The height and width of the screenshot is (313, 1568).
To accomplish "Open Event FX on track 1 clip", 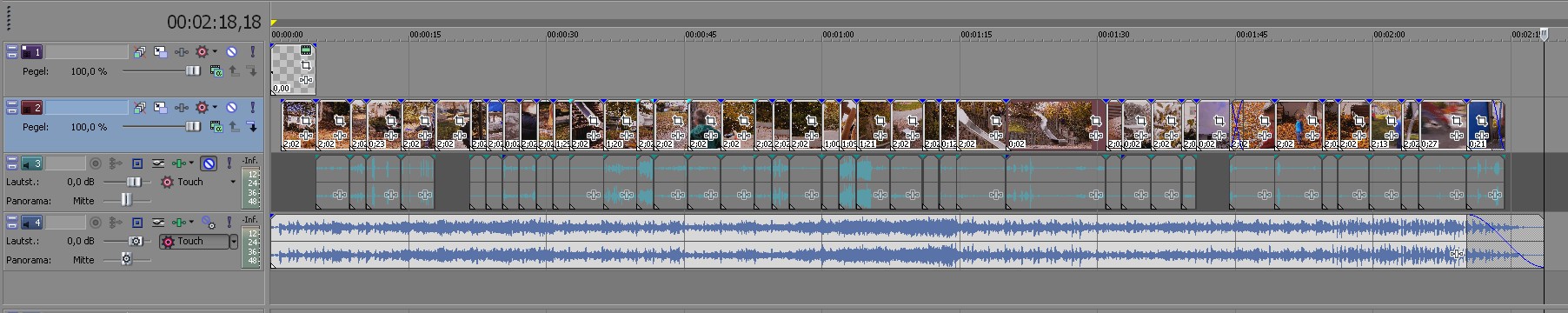I will [x=306, y=80].
